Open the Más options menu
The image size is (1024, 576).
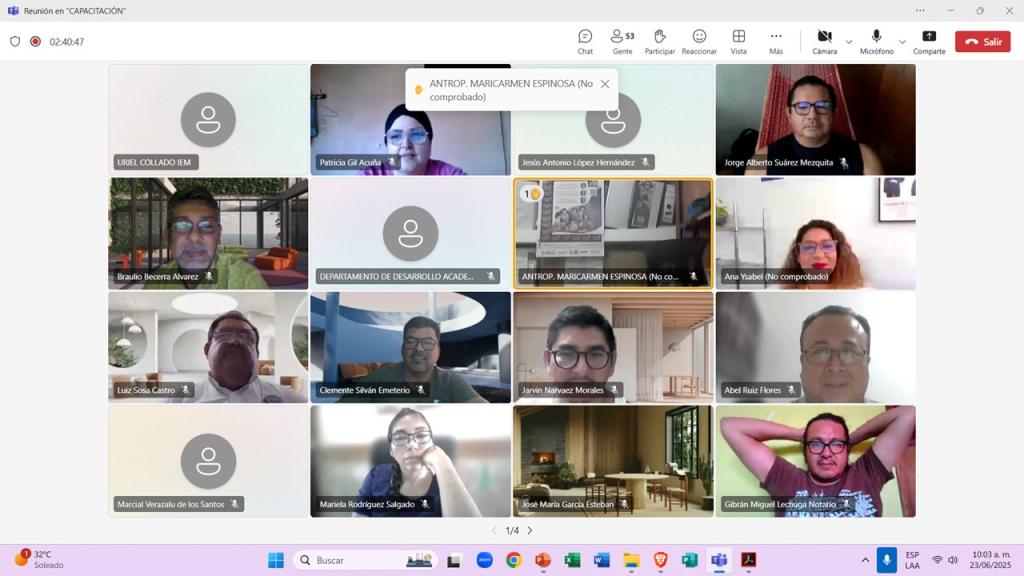click(x=776, y=41)
